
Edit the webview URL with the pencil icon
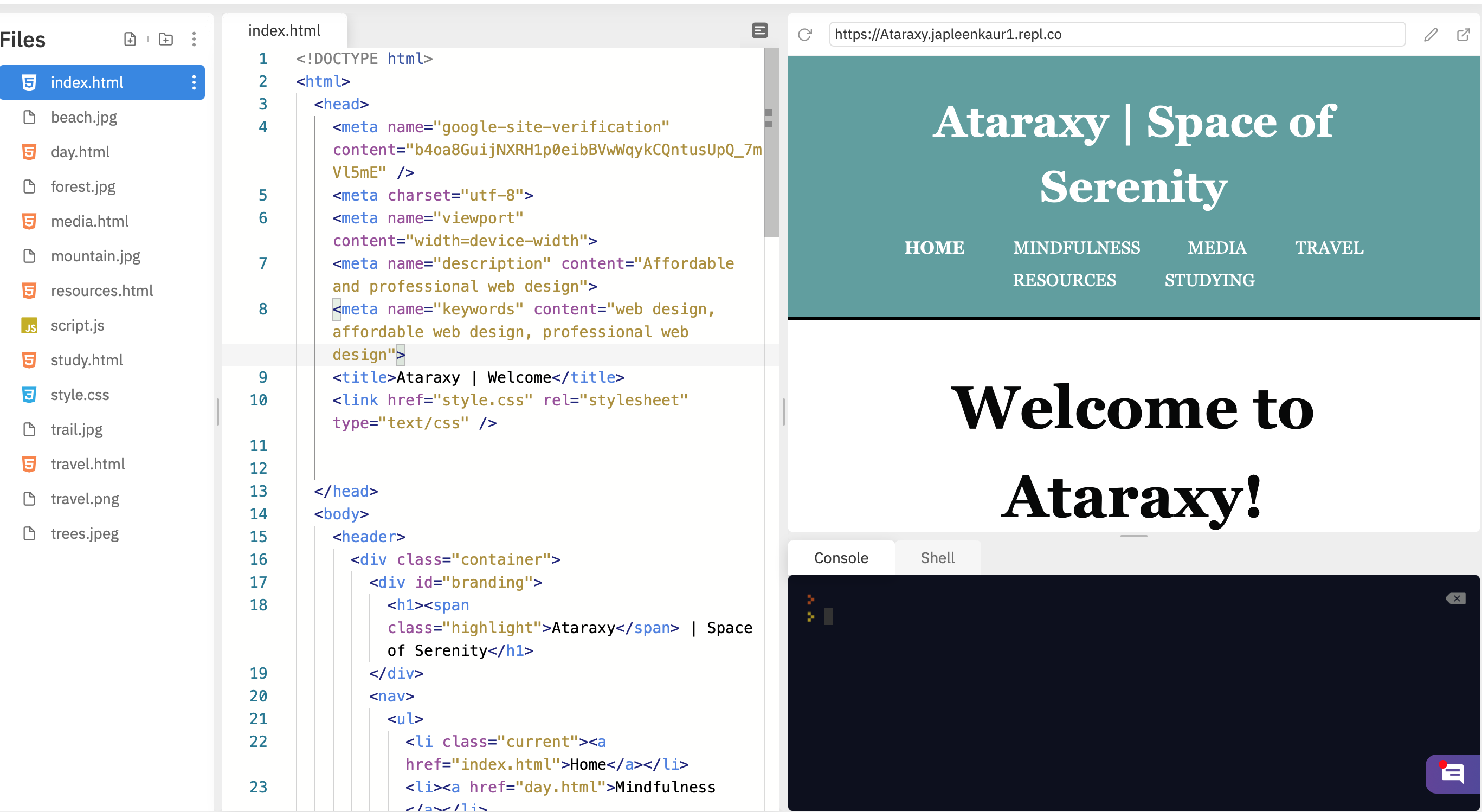pyautogui.click(x=1431, y=35)
